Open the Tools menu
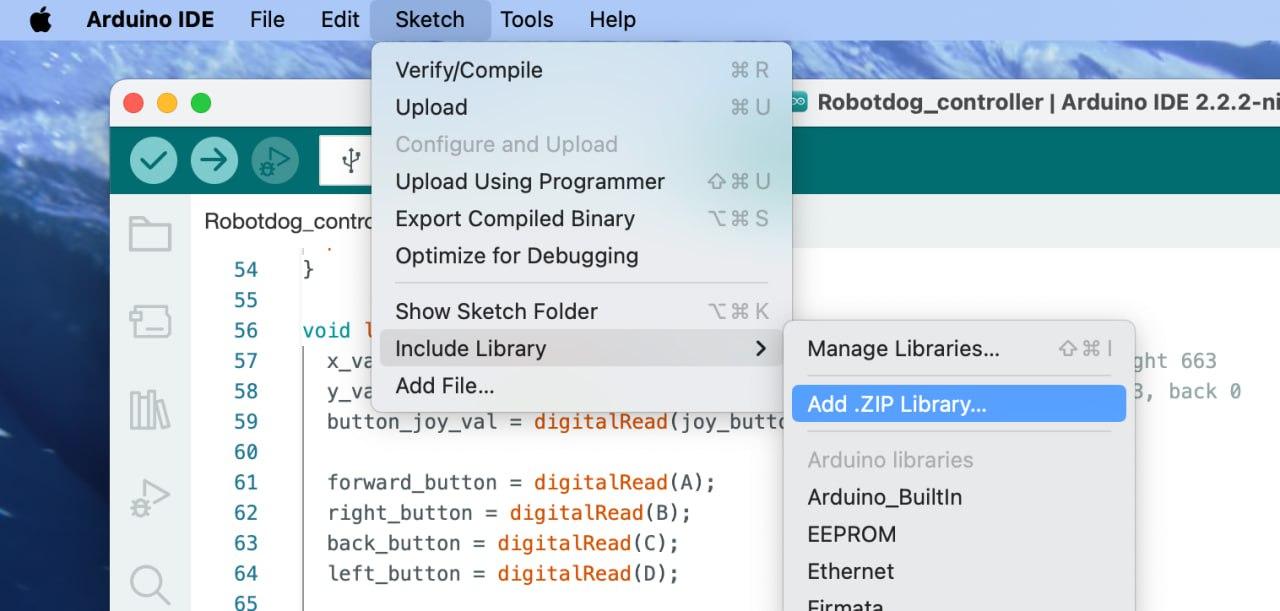Screen dimensions: 1280x611 tap(526, 20)
